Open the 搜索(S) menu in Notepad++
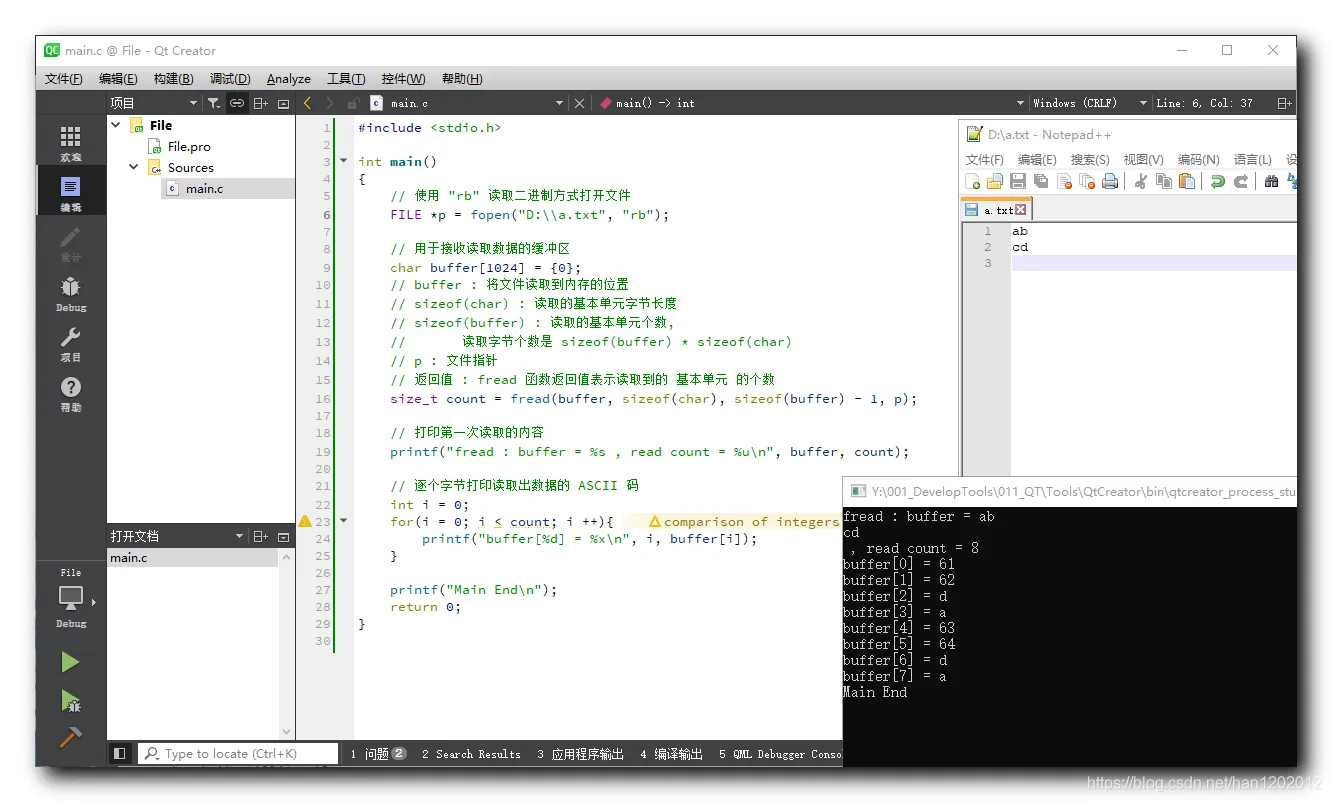The height and width of the screenshot is (802, 1332). (x=1090, y=159)
